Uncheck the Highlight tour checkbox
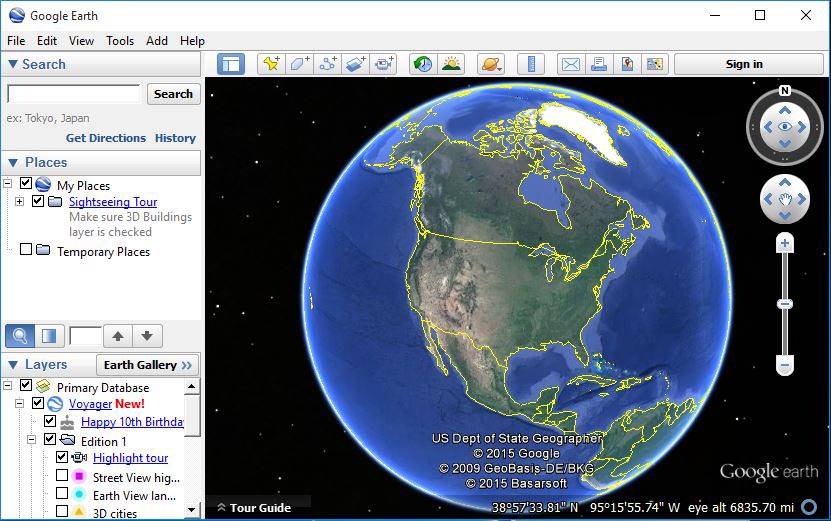 [x=62, y=457]
